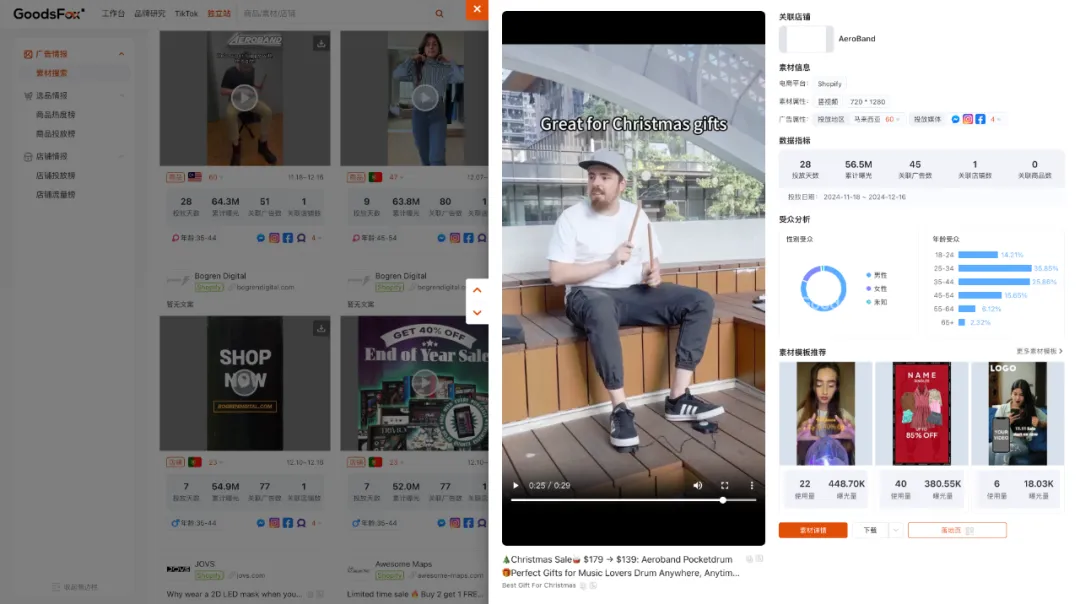Go to next creative with down arrow
This screenshot has width=1080, height=604.
[x=477, y=313]
